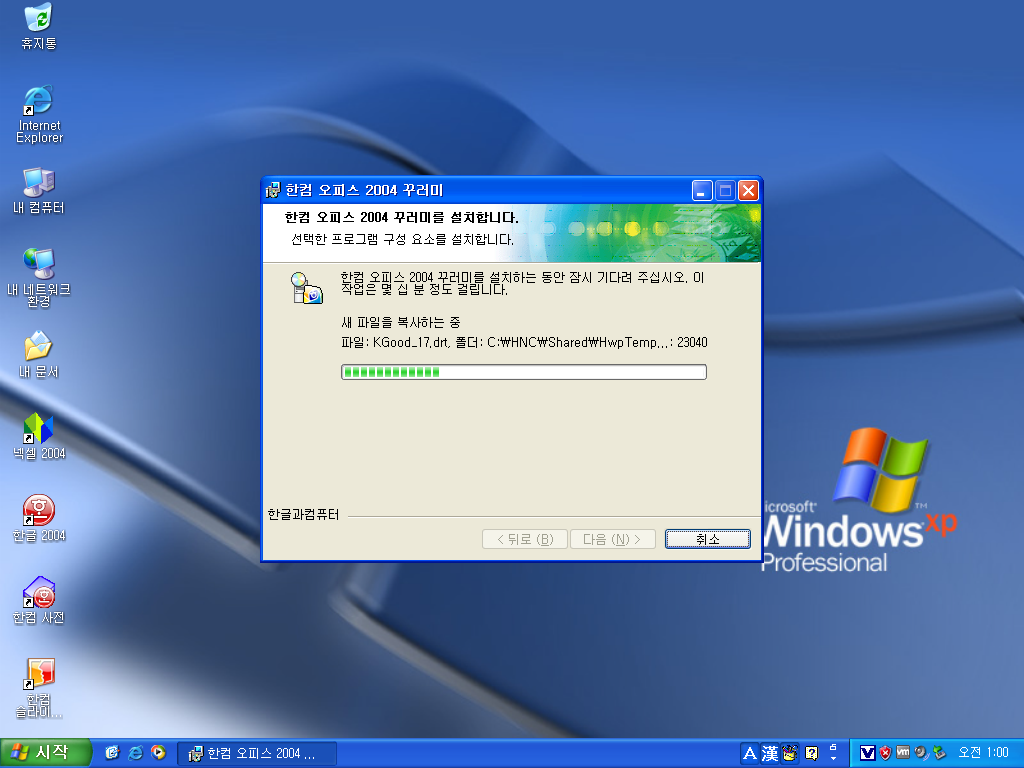Open the volume speaker tray icon

921,753
